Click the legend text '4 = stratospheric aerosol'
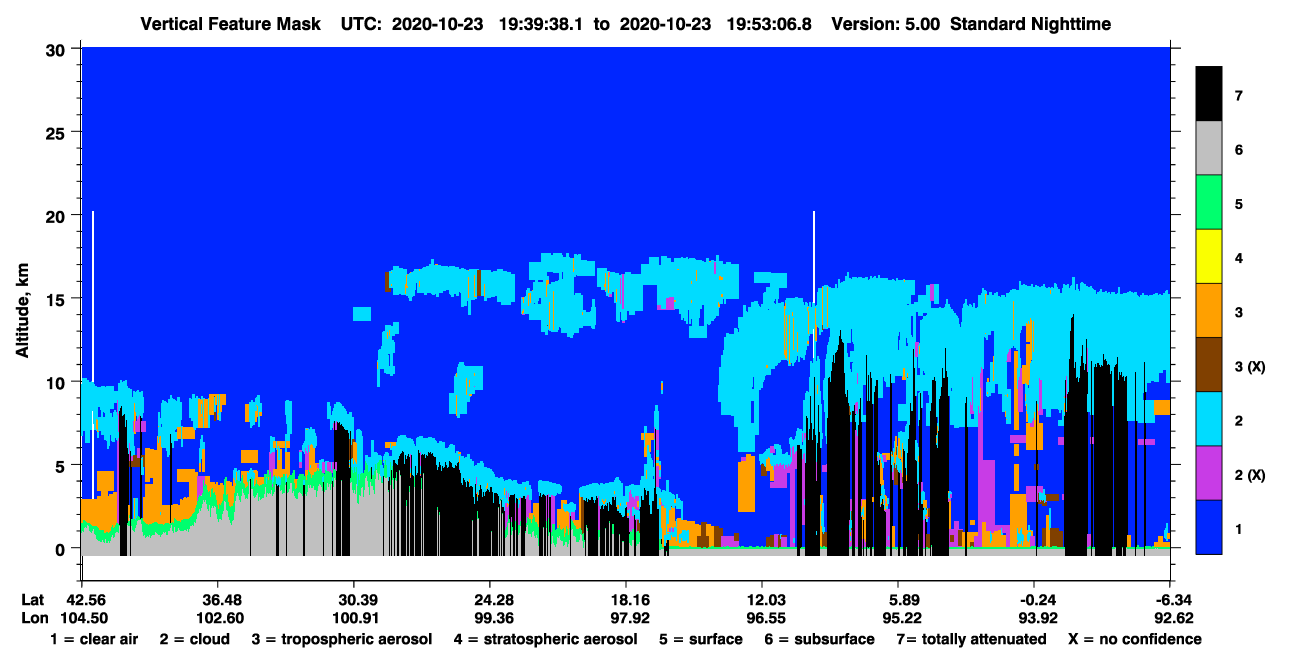The height and width of the screenshot is (667, 1300). (545, 640)
